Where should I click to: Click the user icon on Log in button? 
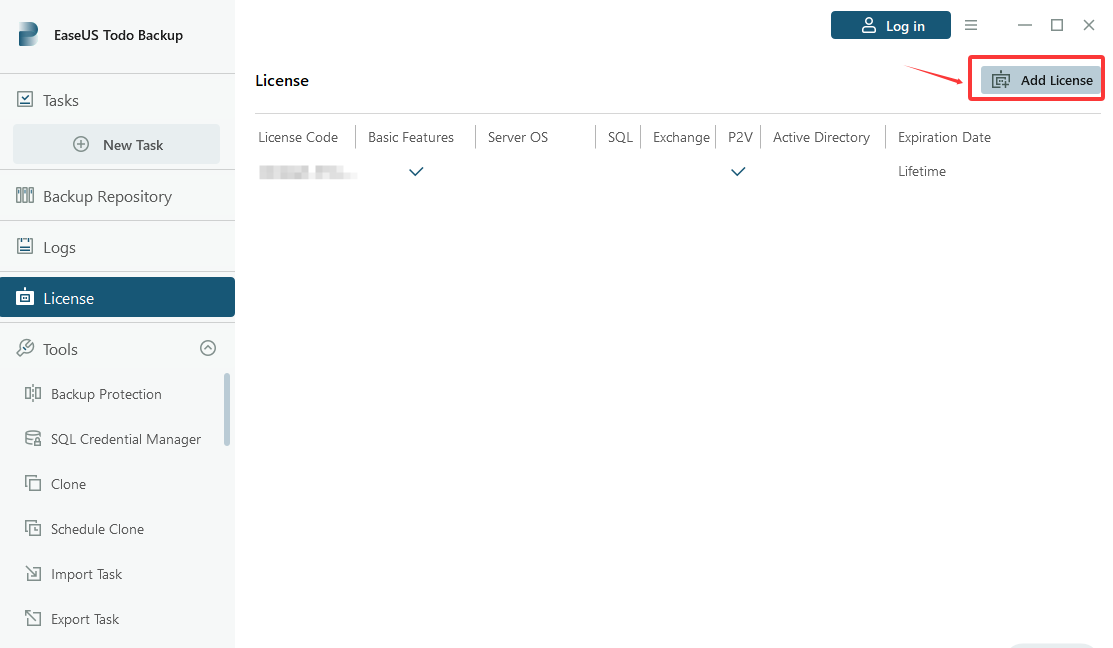(869, 26)
